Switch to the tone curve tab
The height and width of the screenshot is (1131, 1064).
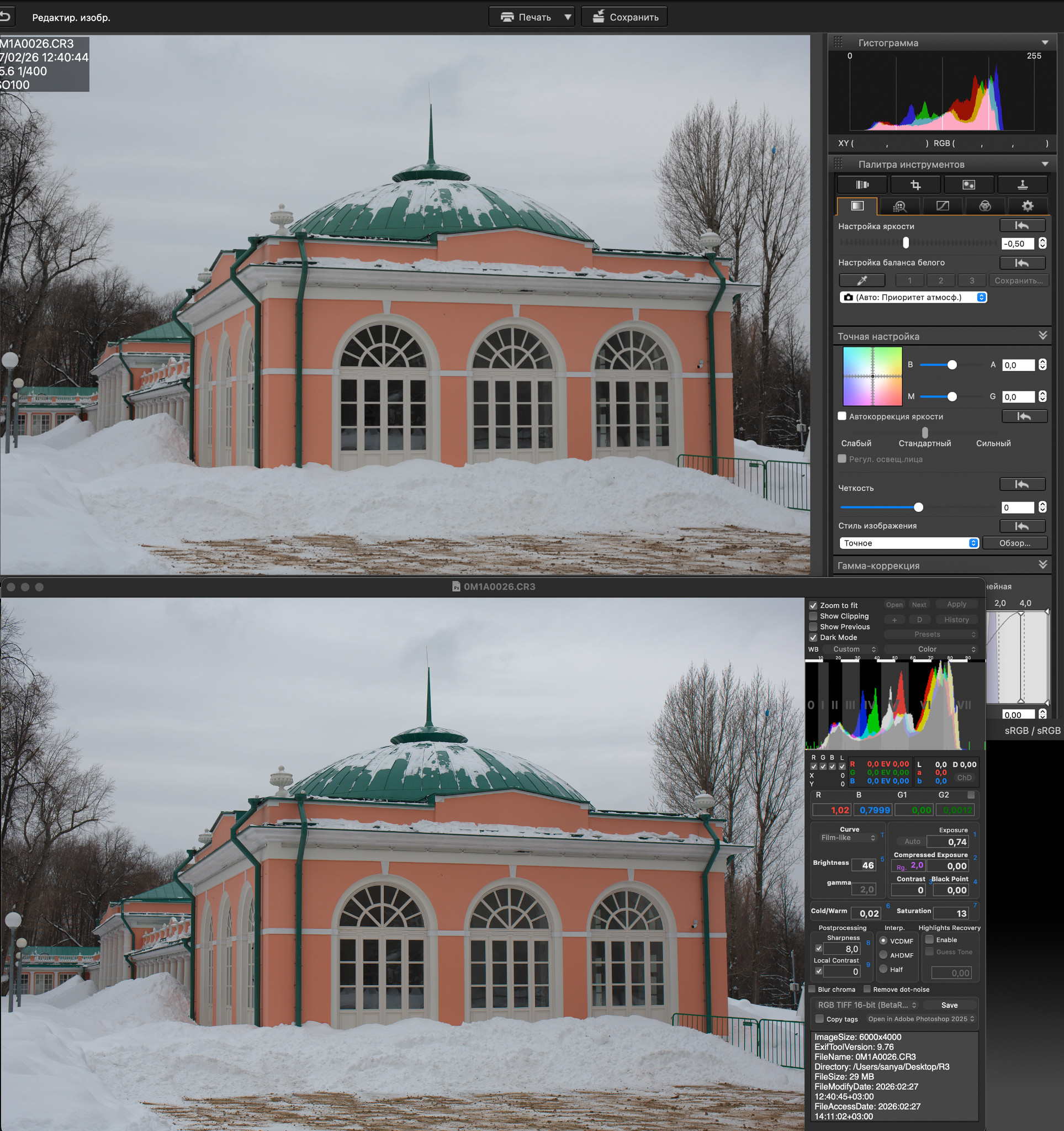[x=943, y=206]
